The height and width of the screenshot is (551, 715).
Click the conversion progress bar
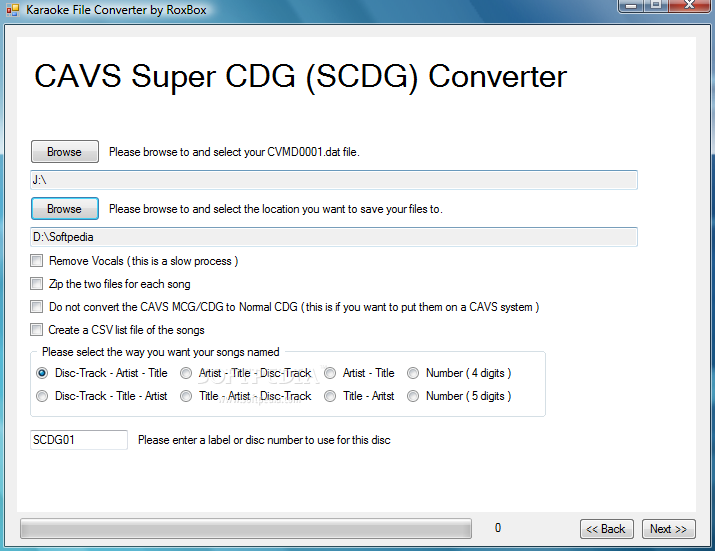coord(246,529)
